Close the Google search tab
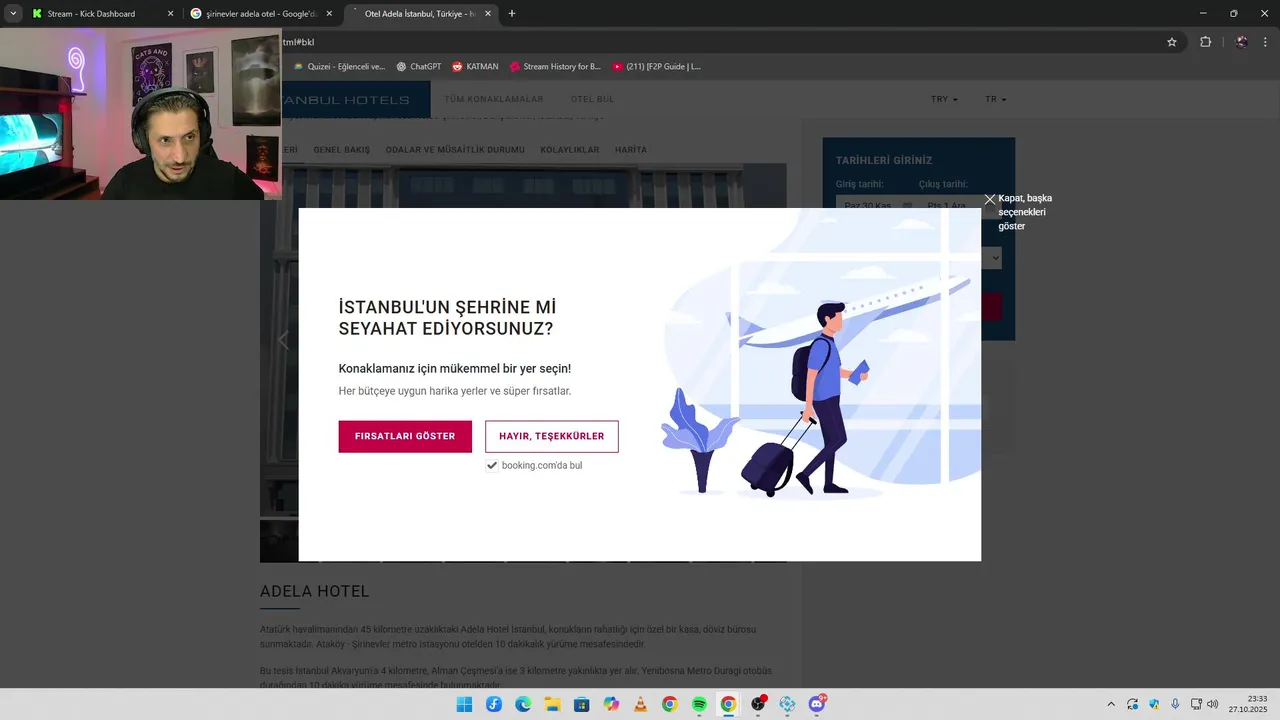This screenshot has height=720, width=1280. [x=331, y=14]
